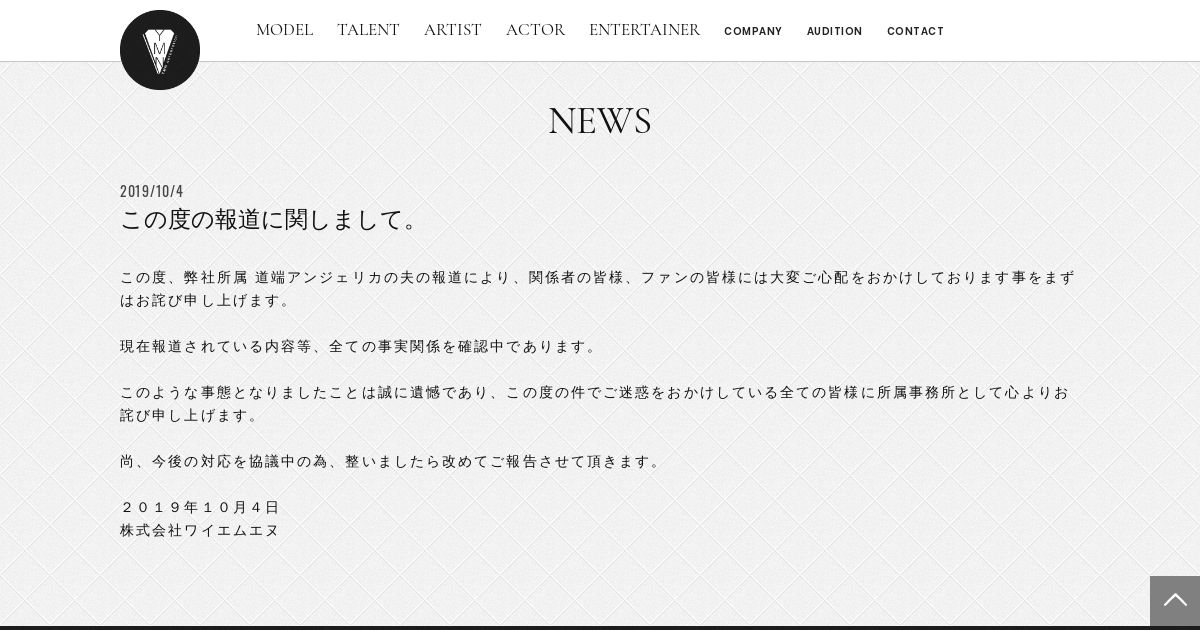Viewport: 1200px width, 630px height.
Task: Jump to top using the up-arrow button
Action: tap(1175, 601)
